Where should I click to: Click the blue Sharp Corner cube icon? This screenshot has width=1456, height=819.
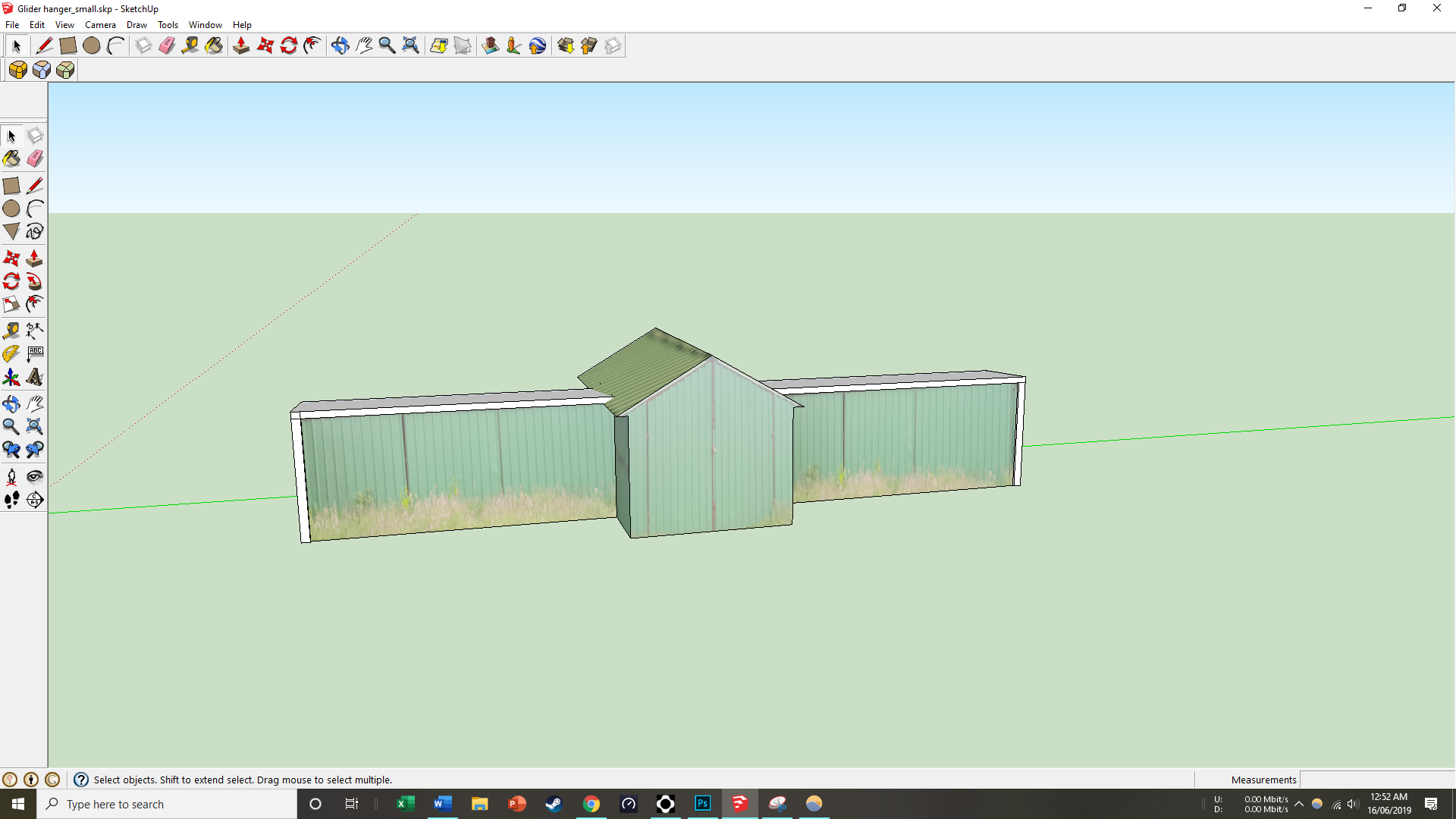pos(42,71)
